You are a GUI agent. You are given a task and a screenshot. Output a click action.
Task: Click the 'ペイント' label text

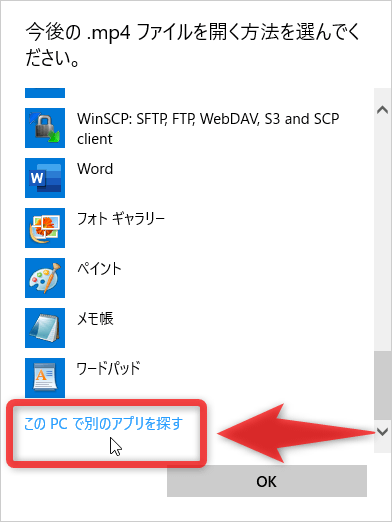click(x=99, y=269)
